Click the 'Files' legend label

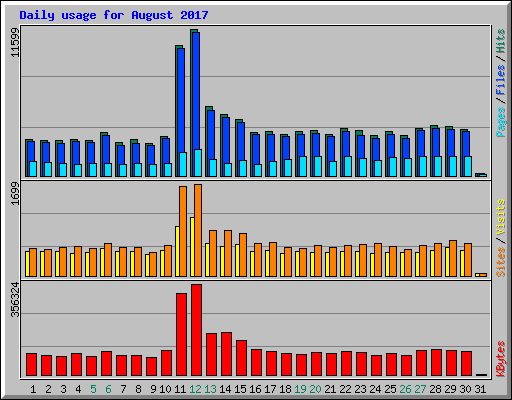(501, 80)
